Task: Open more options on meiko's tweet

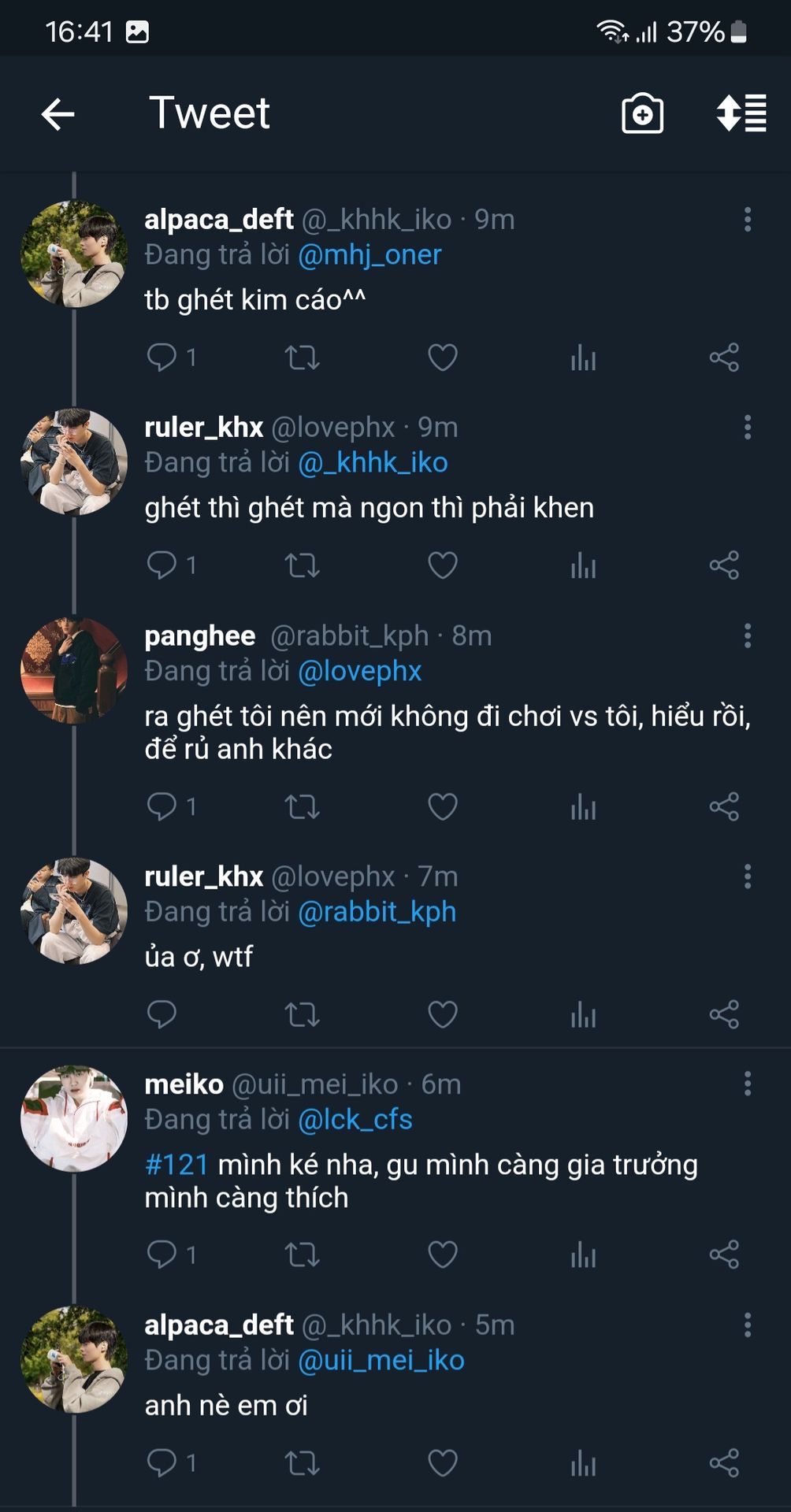Action: point(747,1084)
